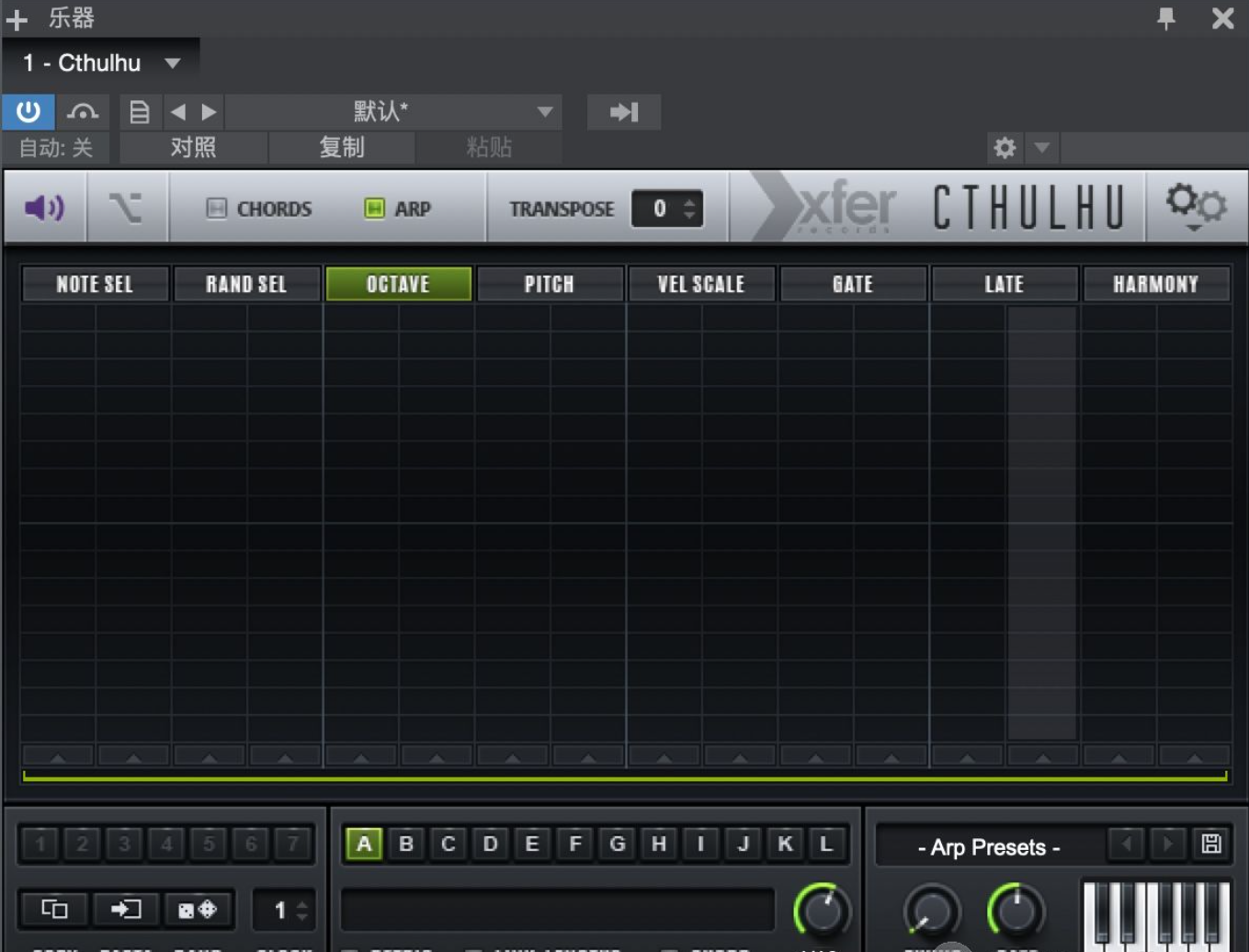Select pattern slot C

(449, 844)
